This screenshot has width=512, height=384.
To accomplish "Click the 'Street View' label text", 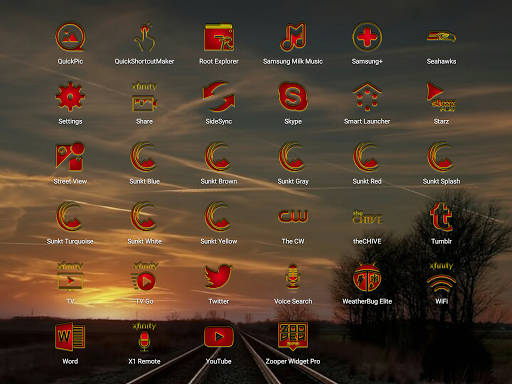I will 70,181.
